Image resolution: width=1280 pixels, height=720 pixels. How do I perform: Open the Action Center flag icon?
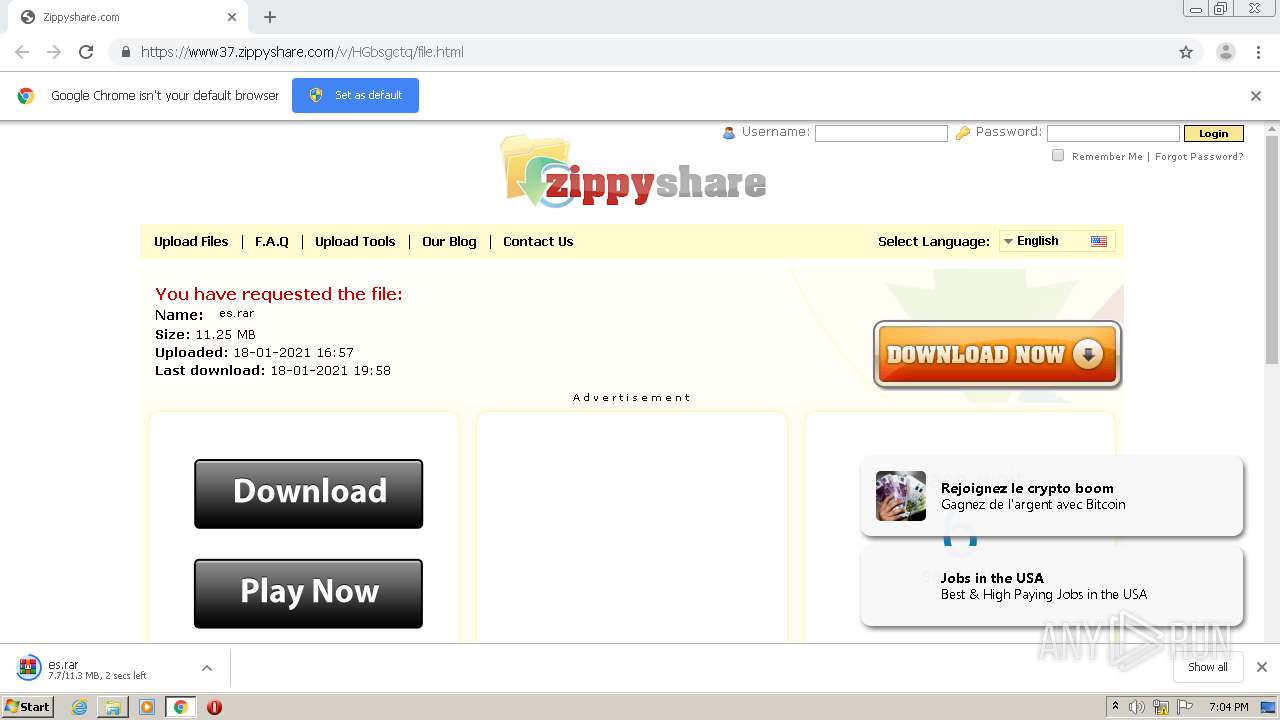point(1185,707)
